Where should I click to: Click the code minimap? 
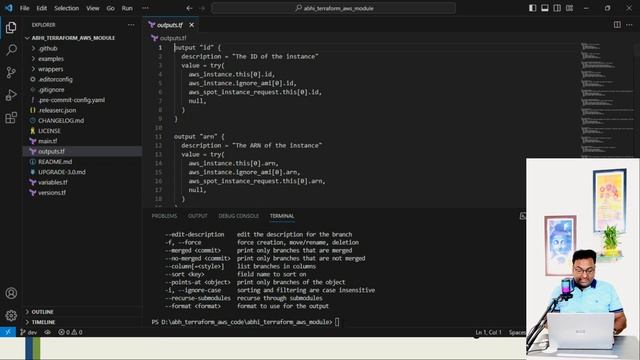point(606,100)
